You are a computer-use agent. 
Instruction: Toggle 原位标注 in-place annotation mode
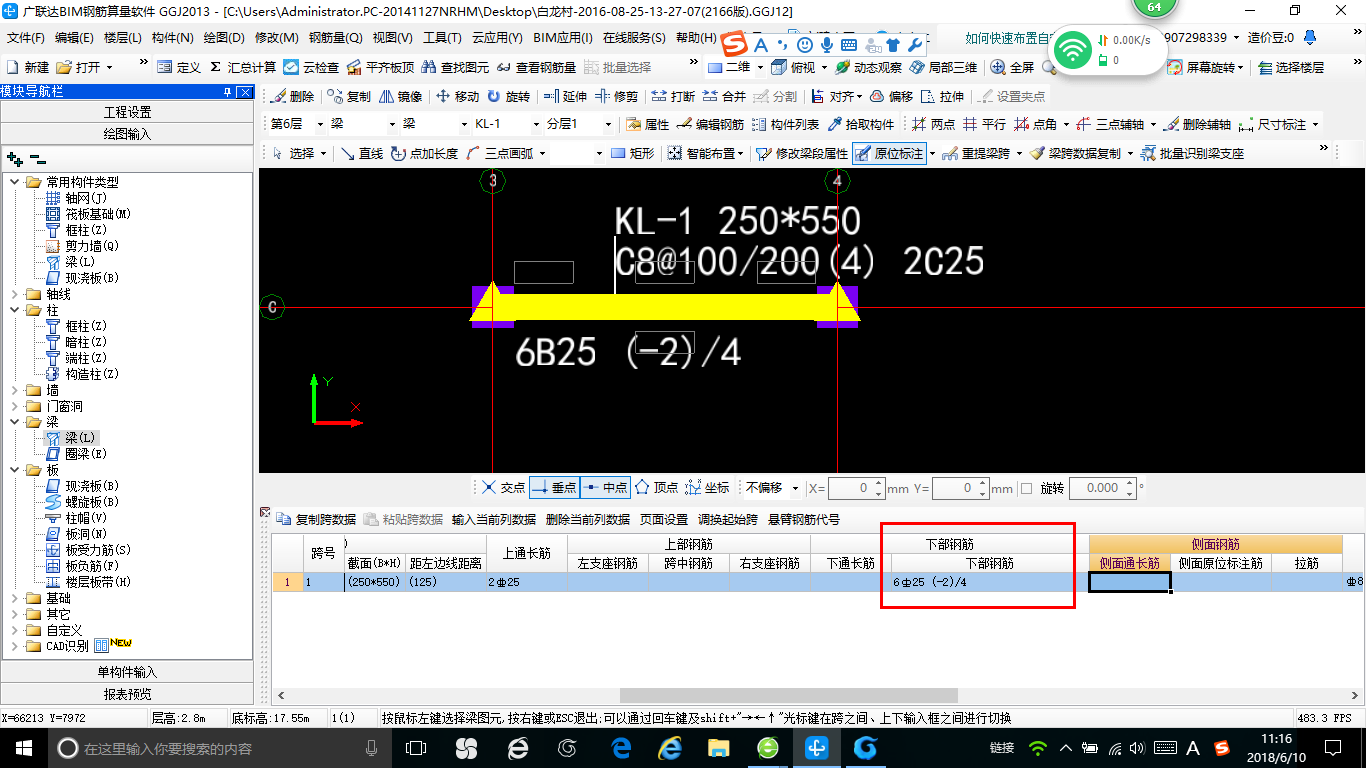[x=889, y=153]
